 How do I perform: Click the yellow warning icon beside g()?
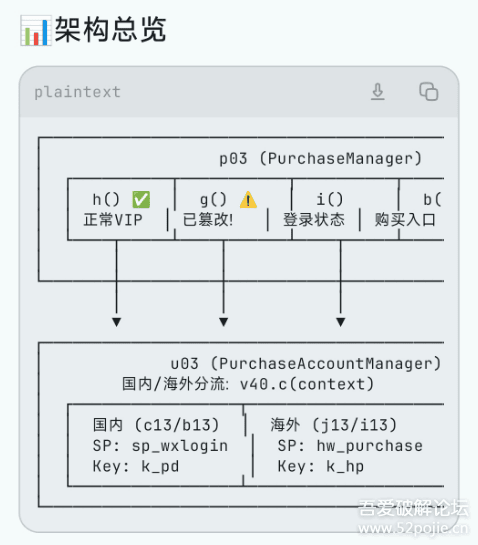248,200
